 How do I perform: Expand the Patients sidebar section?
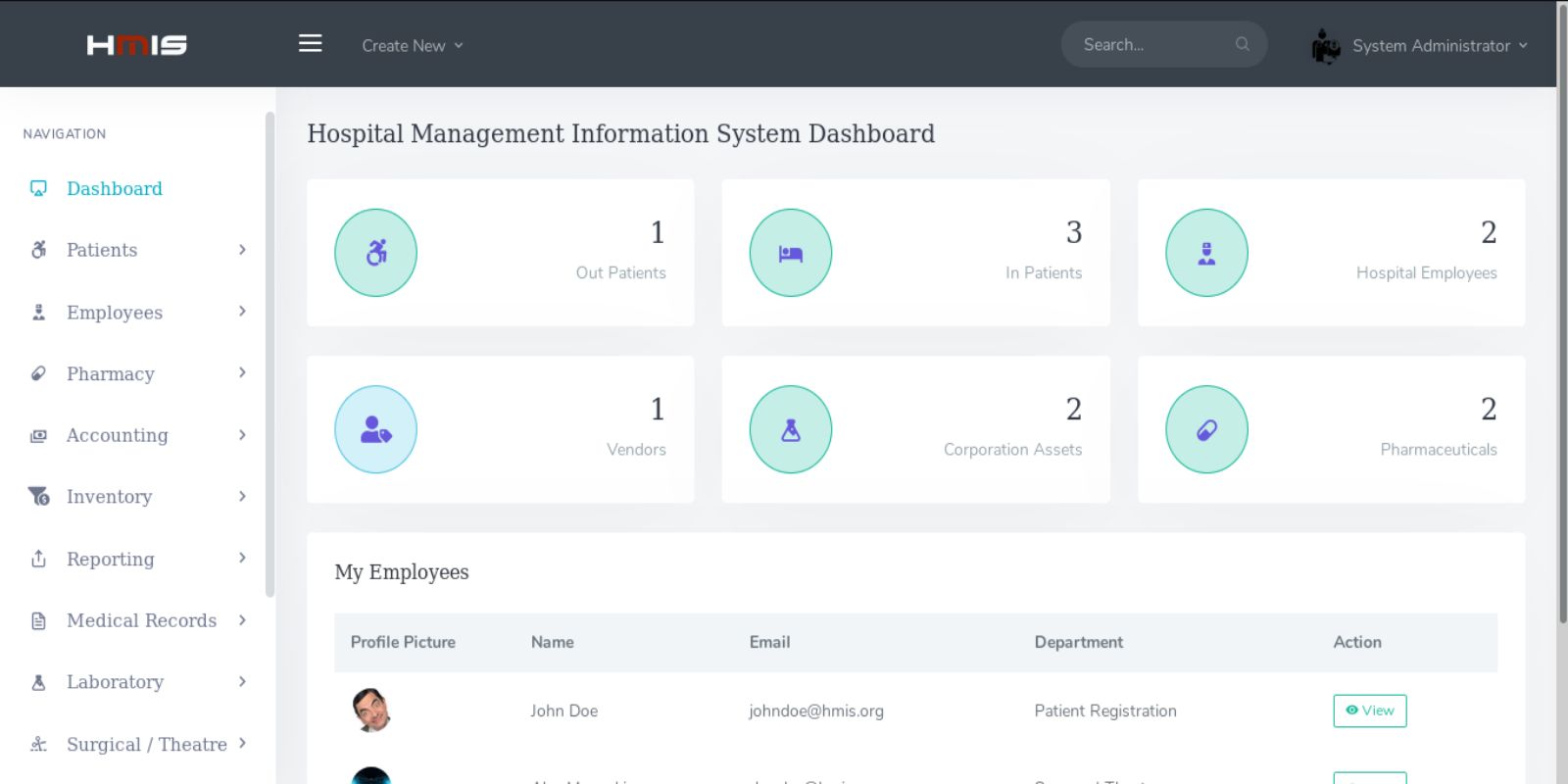(x=137, y=250)
